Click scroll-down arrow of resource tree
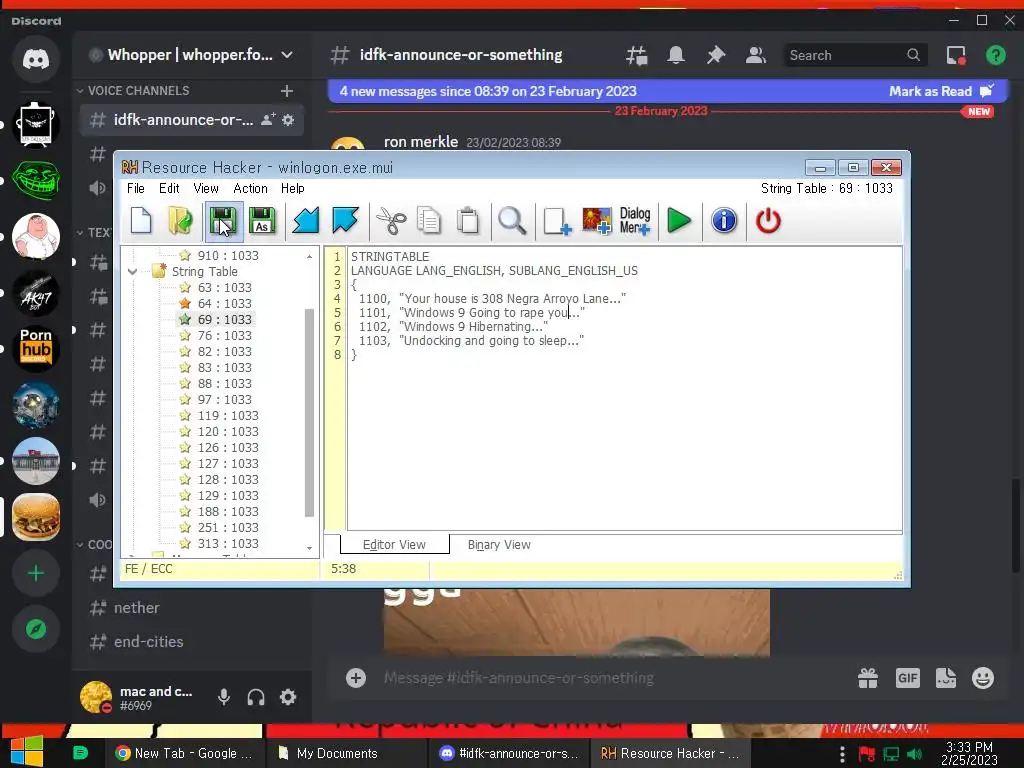This screenshot has width=1024, height=768. coord(310,549)
